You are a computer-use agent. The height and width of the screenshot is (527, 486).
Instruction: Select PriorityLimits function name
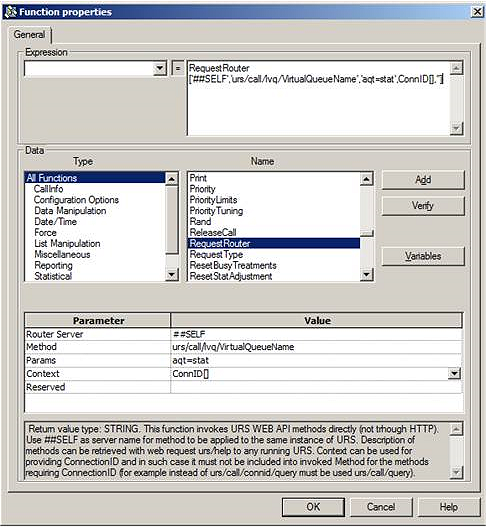point(213,200)
